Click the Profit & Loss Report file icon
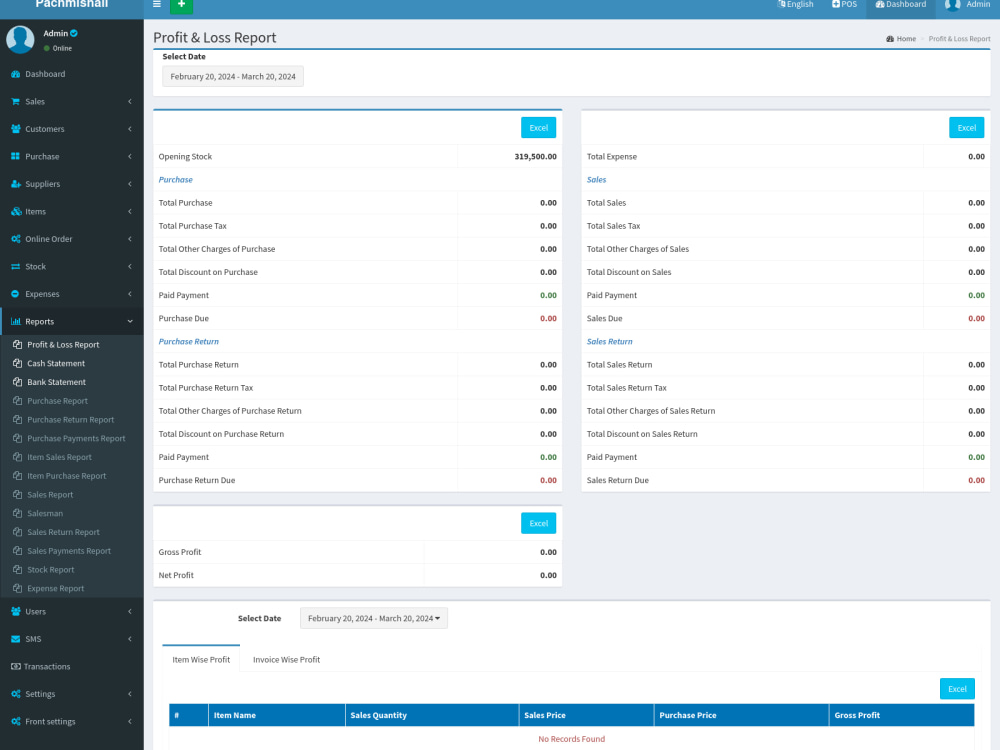 18,344
